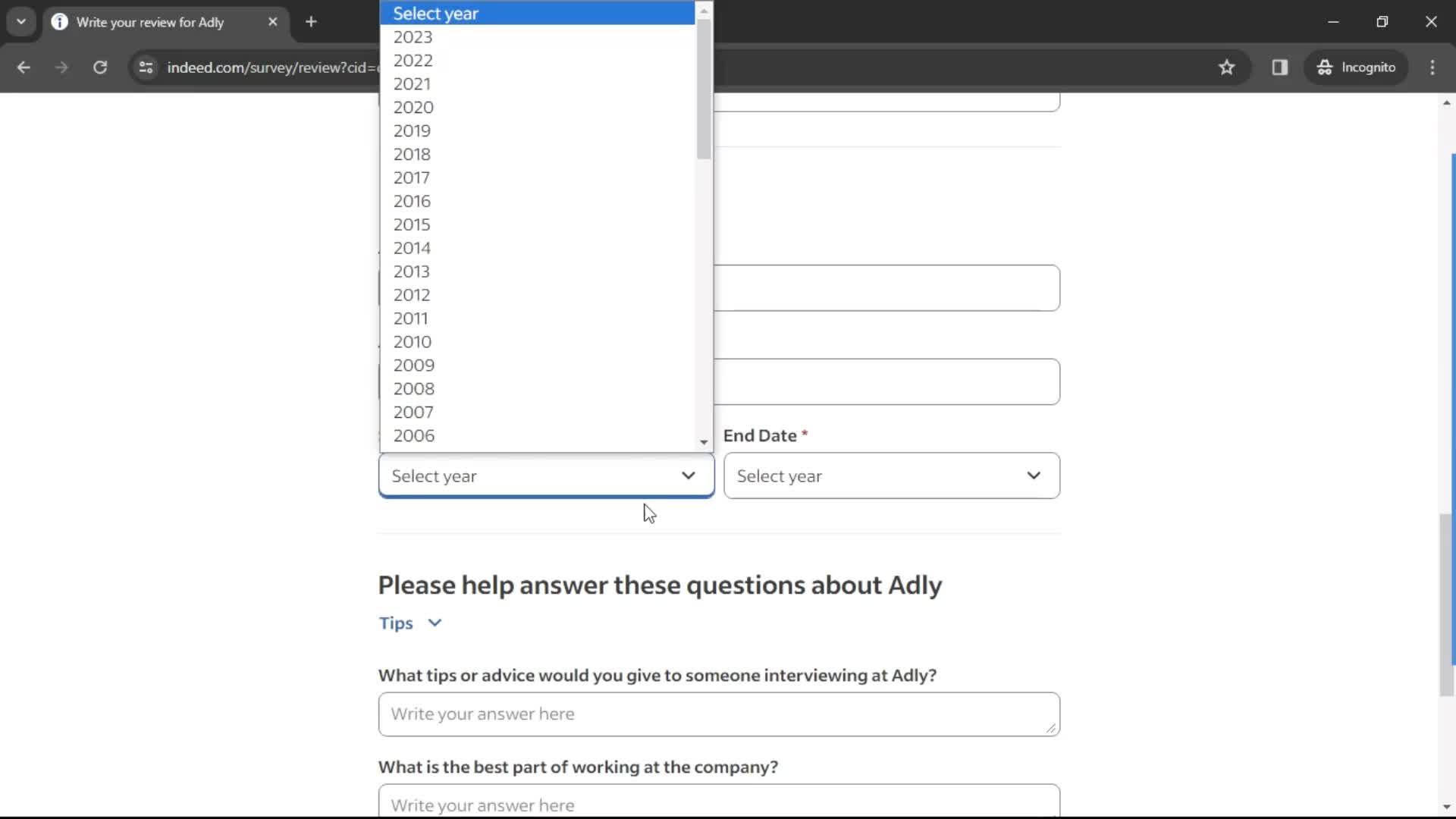Click the interviewing tips answer field
1456x819 pixels.
point(719,713)
